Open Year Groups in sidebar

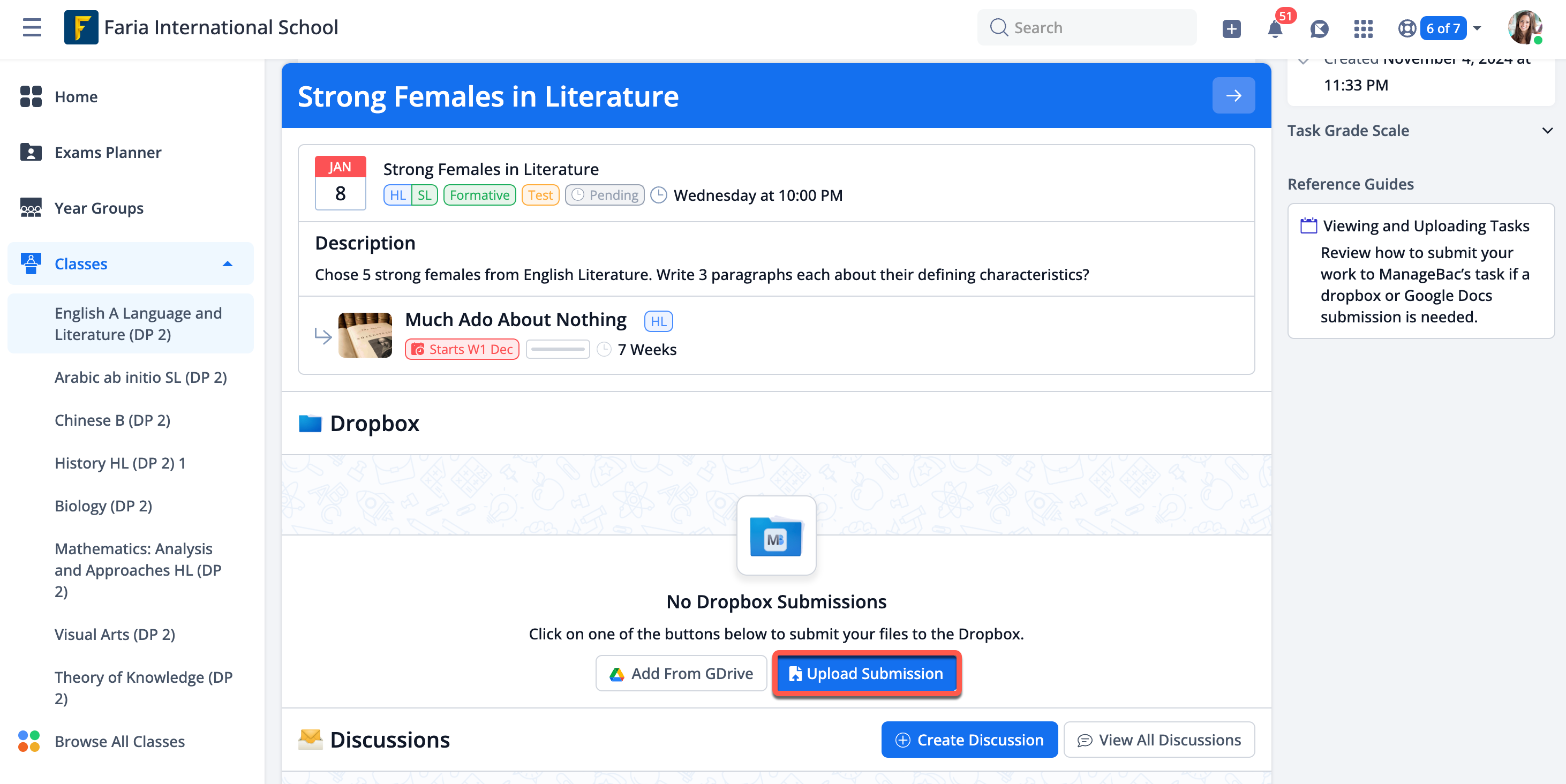pyautogui.click(x=99, y=208)
